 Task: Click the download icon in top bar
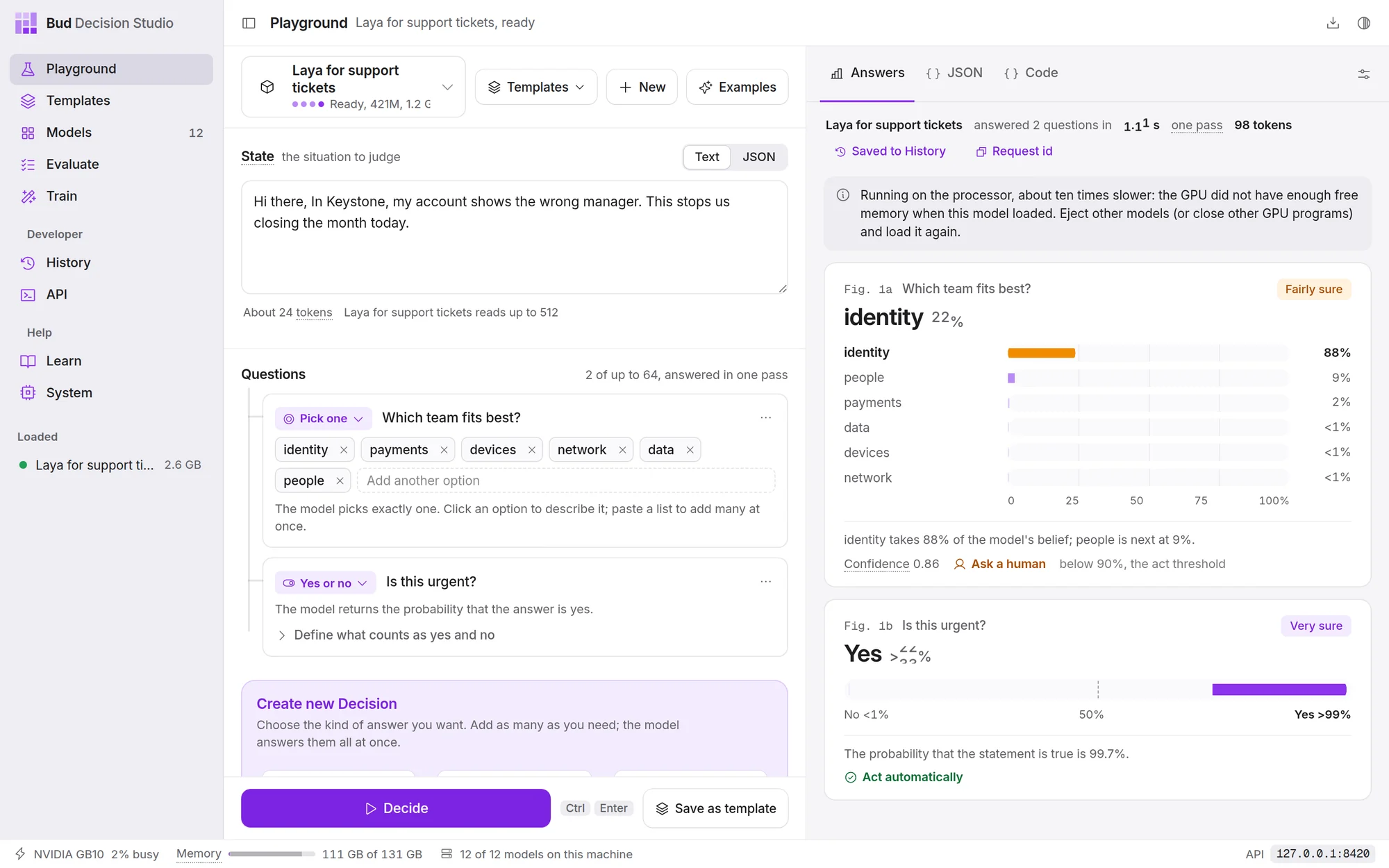click(1333, 23)
